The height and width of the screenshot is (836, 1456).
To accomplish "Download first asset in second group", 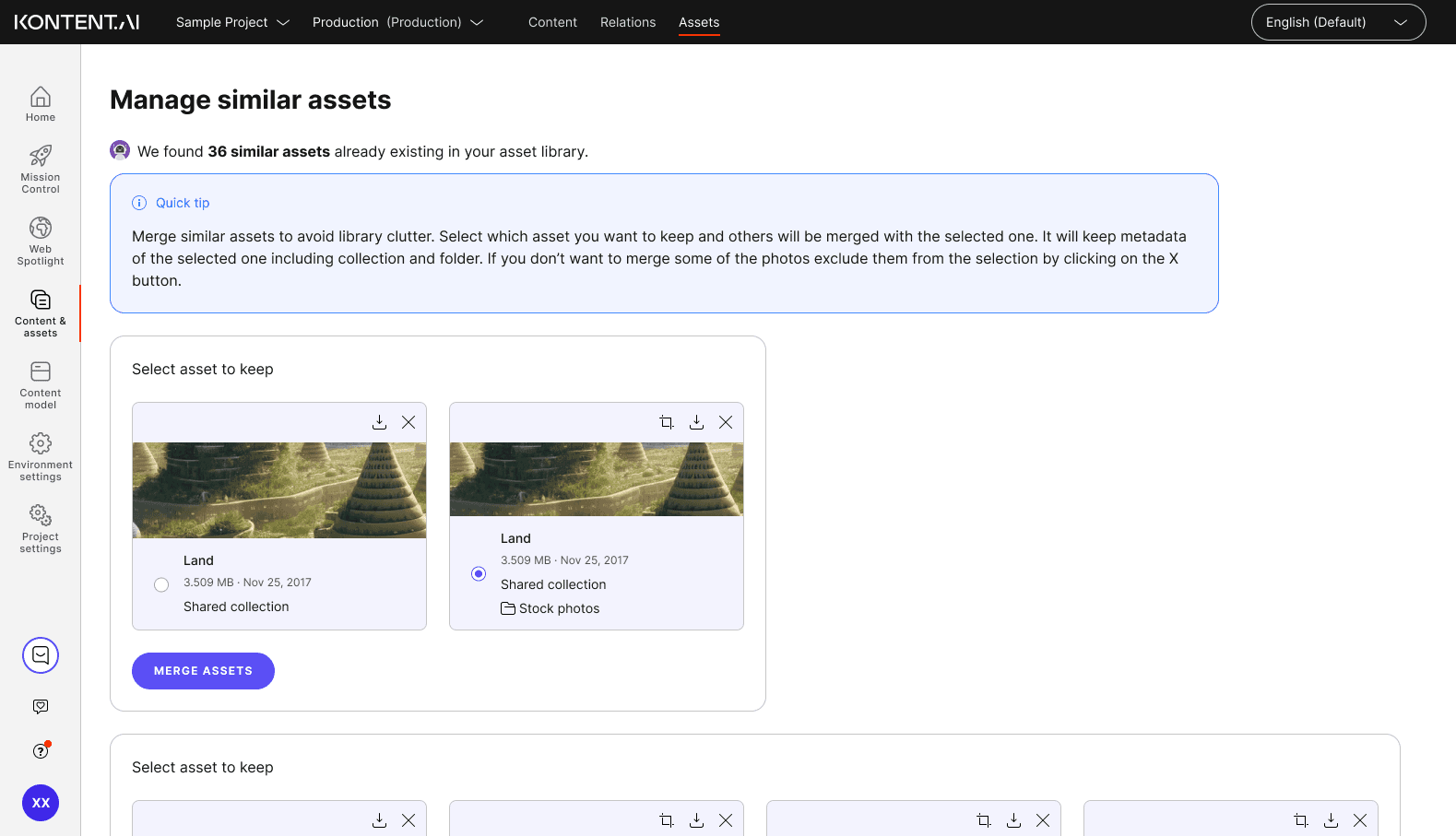I will (x=379, y=820).
